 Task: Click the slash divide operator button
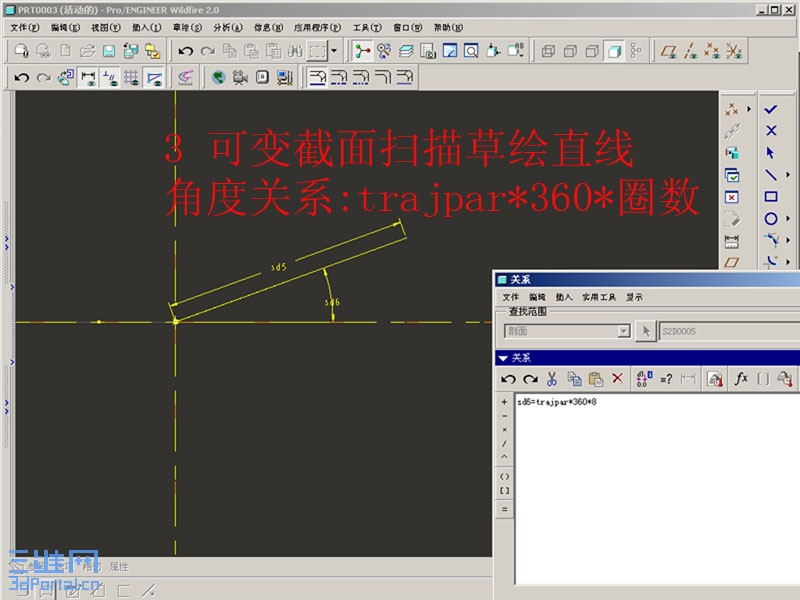tap(504, 443)
